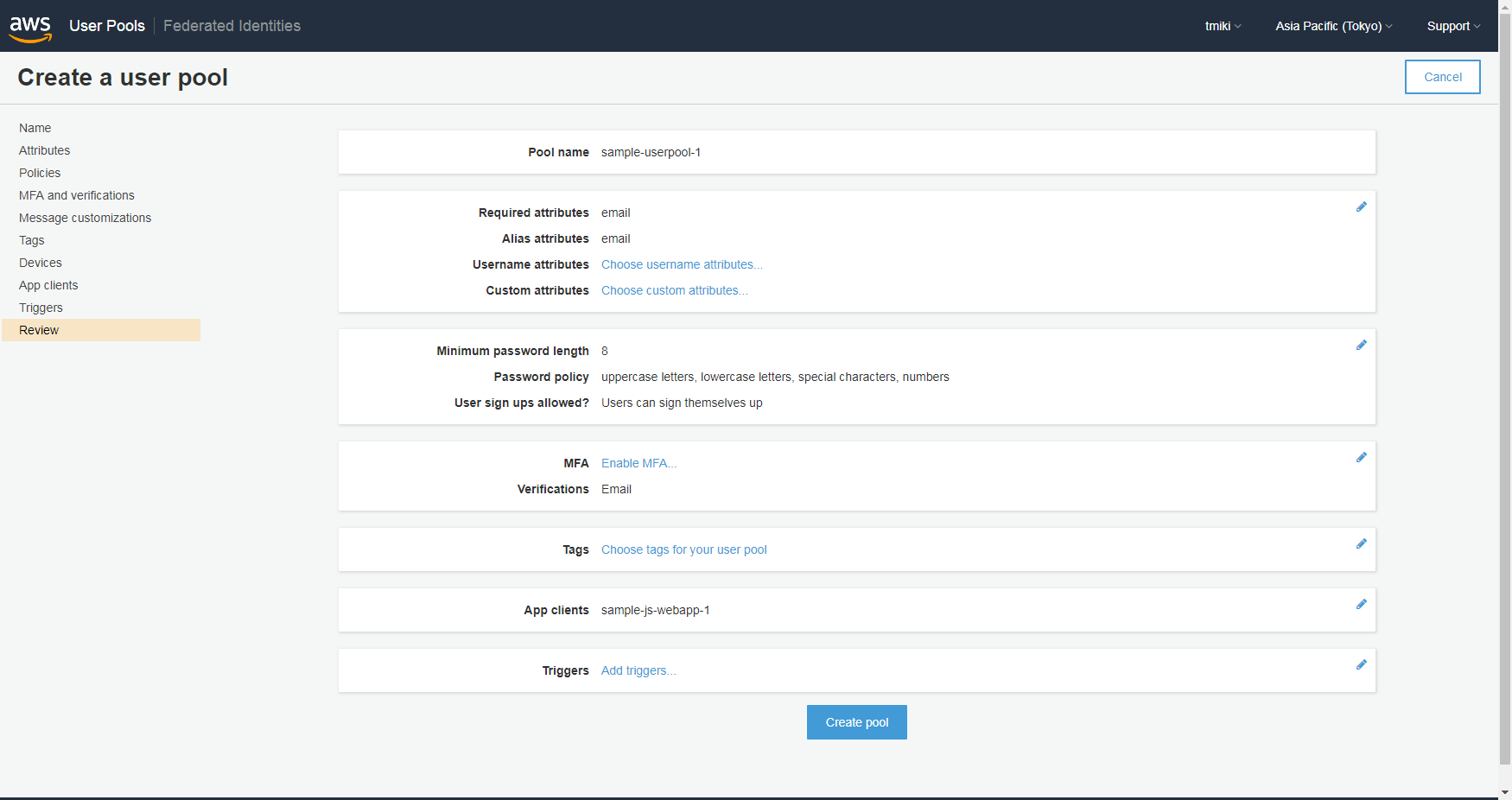
Task: Modify App clients via the pencil icon
Action: coord(1362,604)
